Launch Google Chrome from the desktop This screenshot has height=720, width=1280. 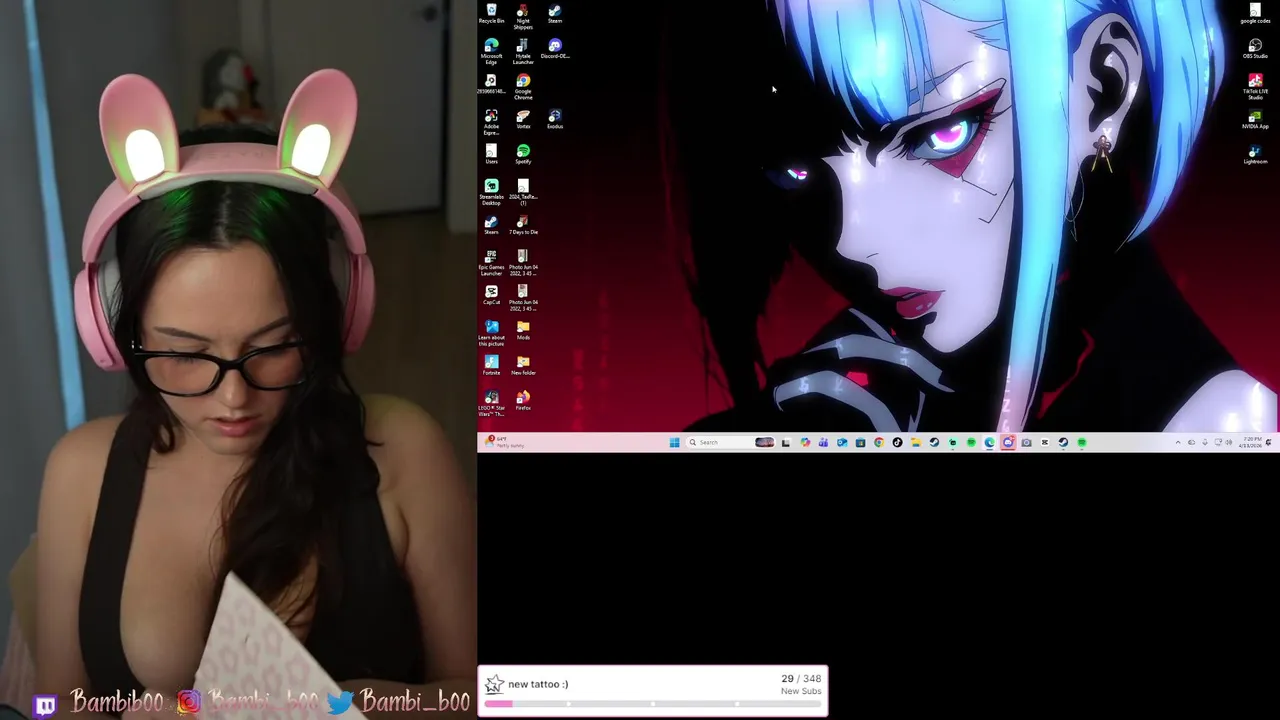(523, 86)
